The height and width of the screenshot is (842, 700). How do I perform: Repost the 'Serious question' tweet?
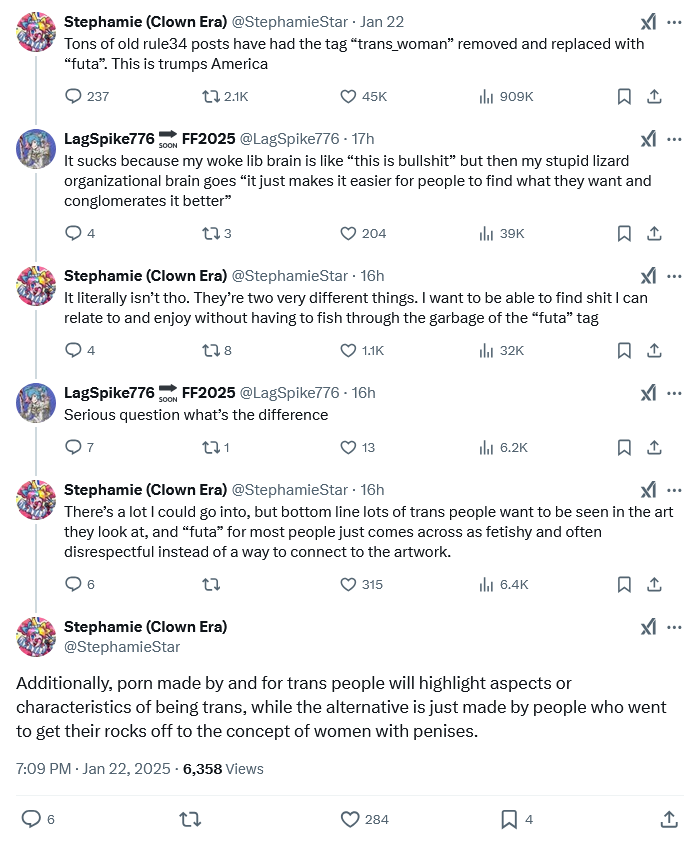[210, 448]
